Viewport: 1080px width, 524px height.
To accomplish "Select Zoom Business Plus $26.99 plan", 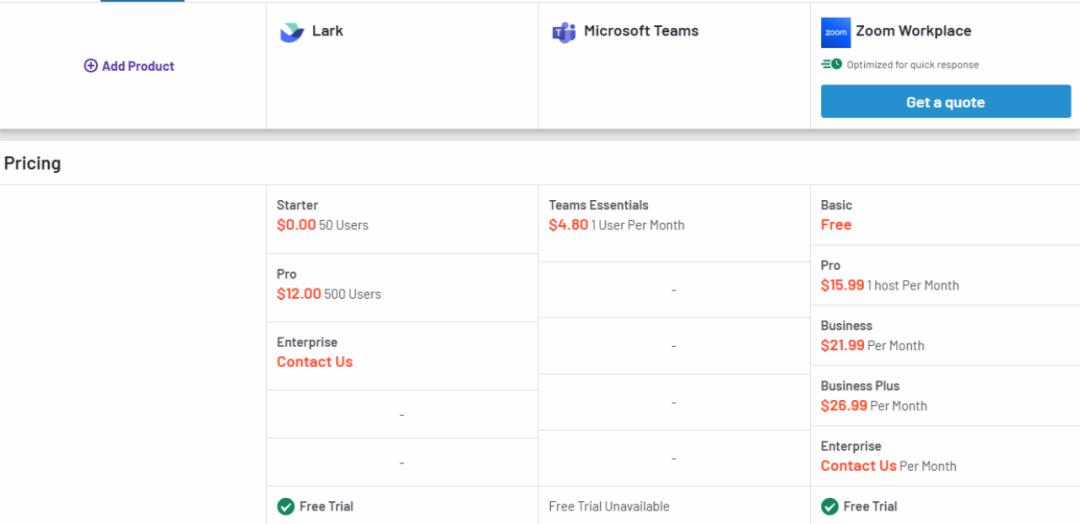I will pos(843,406).
